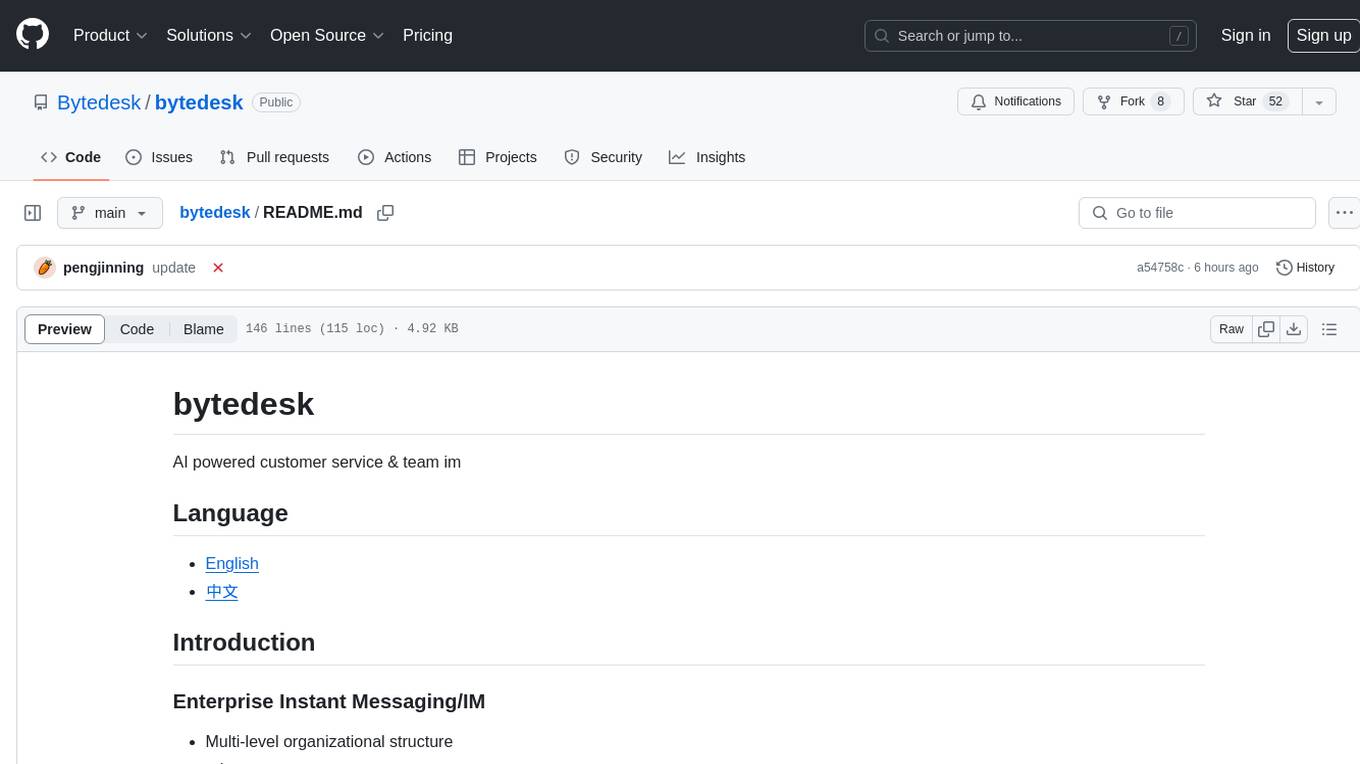
Task: Switch to the Actions tab
Action: pyautogui.click(x=395, y=157)
